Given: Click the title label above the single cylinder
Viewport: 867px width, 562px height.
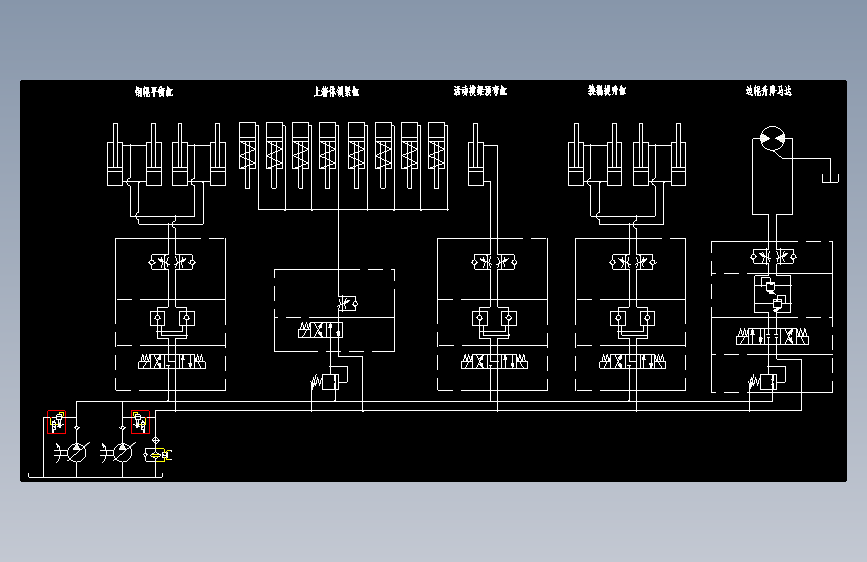Looking at the screenshot, I should pos(480,91).
